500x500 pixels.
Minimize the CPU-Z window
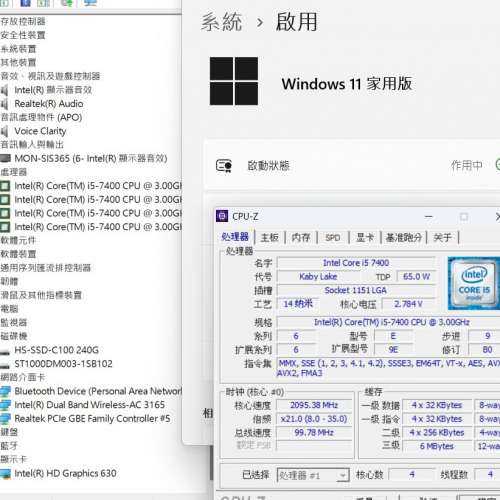click(429, 217)
